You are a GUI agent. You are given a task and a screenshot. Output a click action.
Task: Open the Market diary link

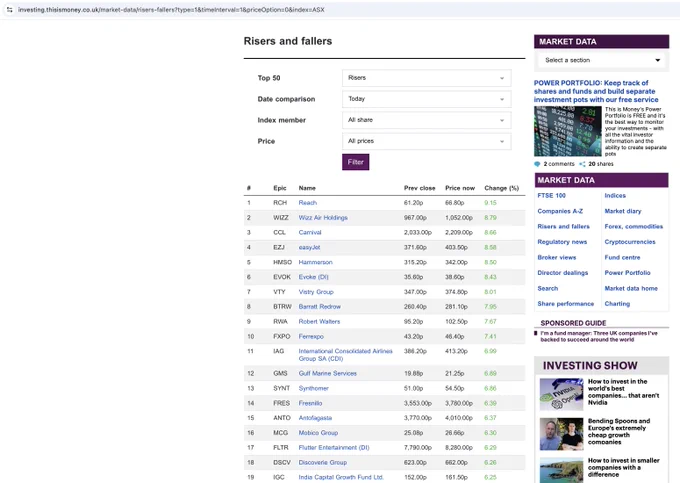click(x=623, y=211)
